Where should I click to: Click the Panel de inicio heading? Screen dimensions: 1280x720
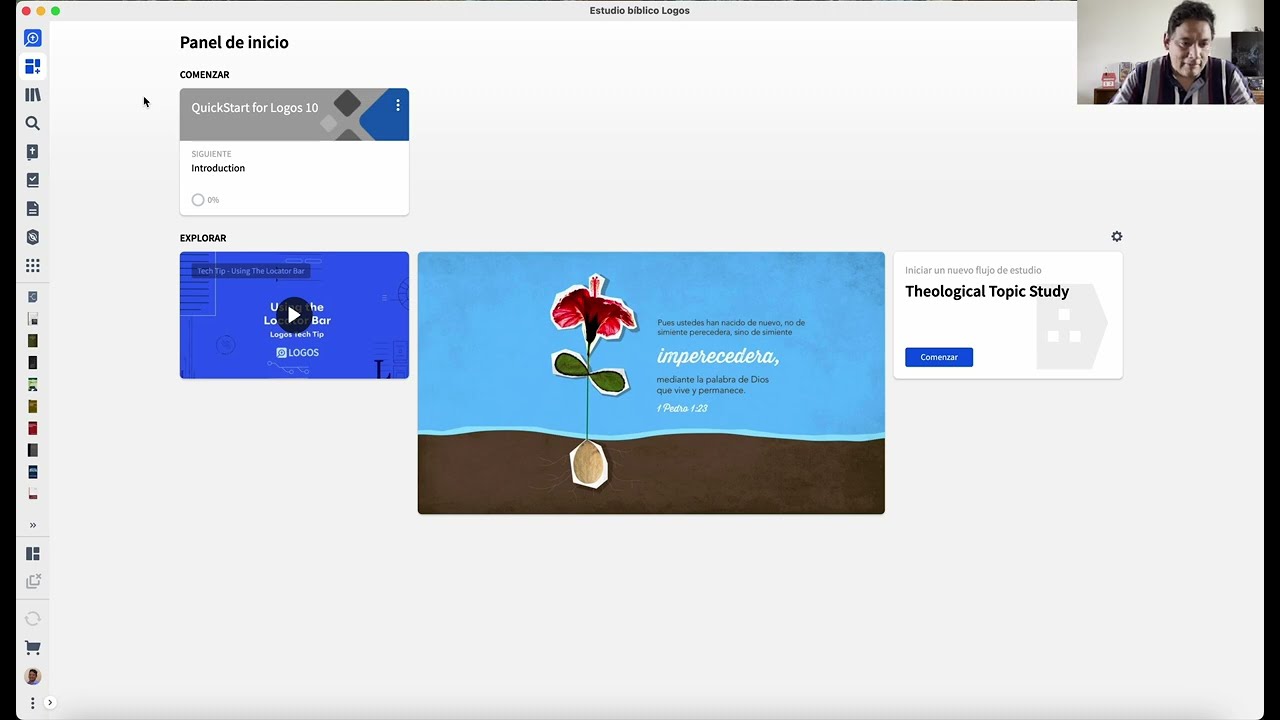tap(234, 42)
